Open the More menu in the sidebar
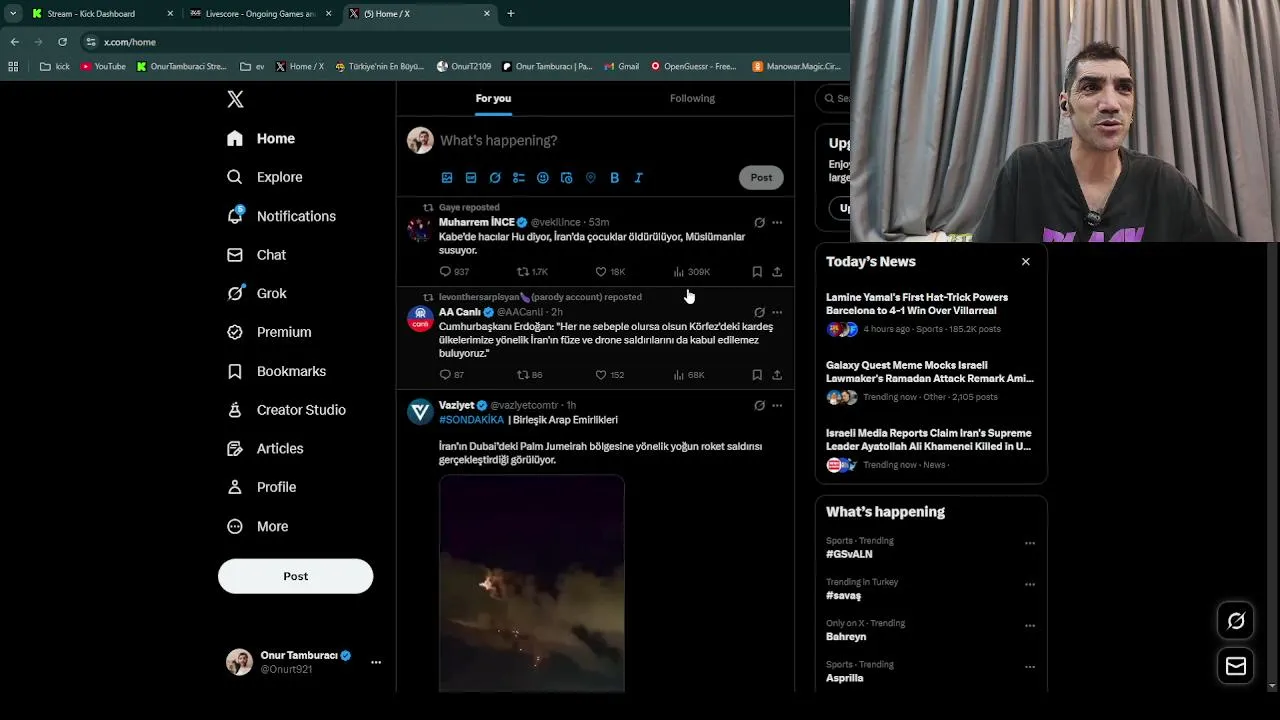 (258, 526)
